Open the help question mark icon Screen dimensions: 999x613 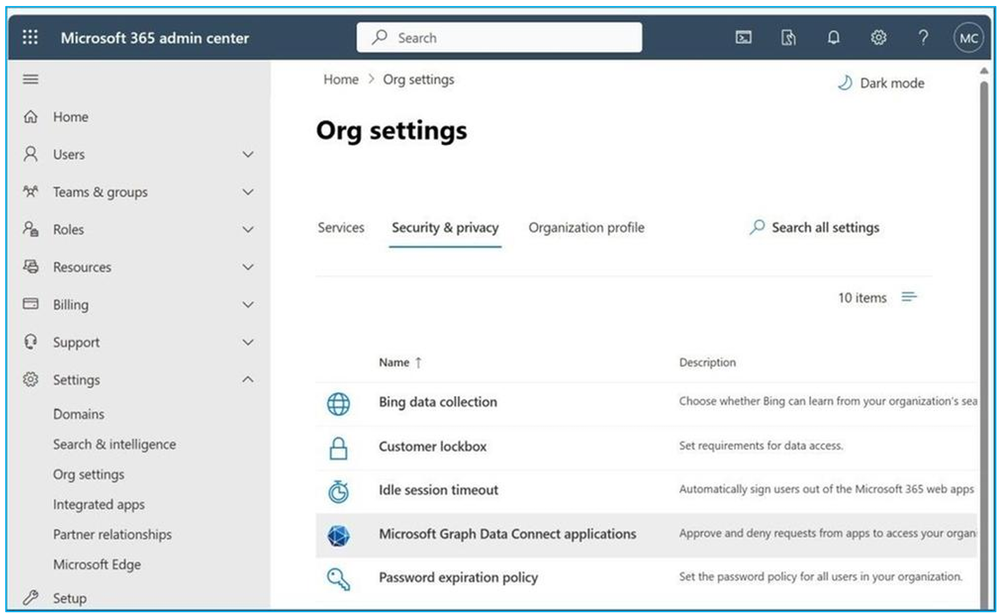point(923,38)
